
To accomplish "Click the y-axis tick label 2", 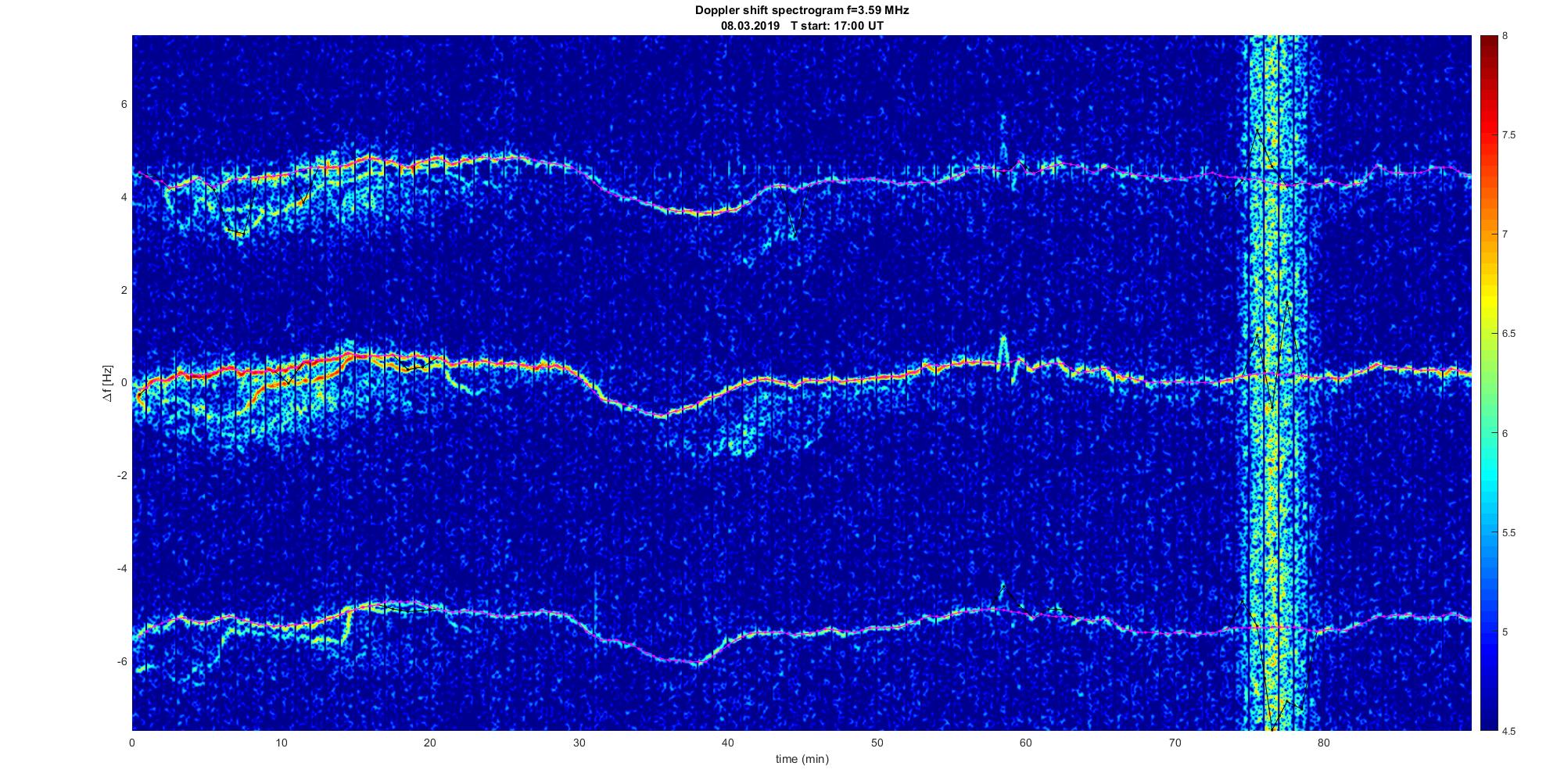I will (x=124, y=290).
